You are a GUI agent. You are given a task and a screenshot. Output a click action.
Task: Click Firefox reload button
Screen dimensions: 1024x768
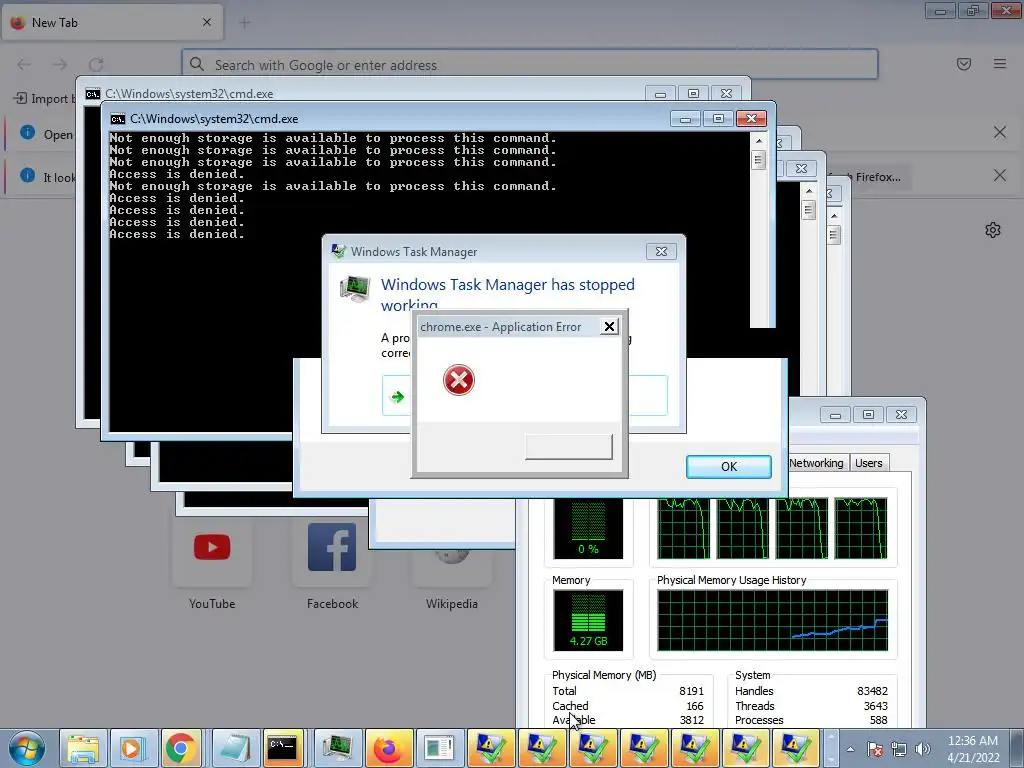click(x=96, y=65)
